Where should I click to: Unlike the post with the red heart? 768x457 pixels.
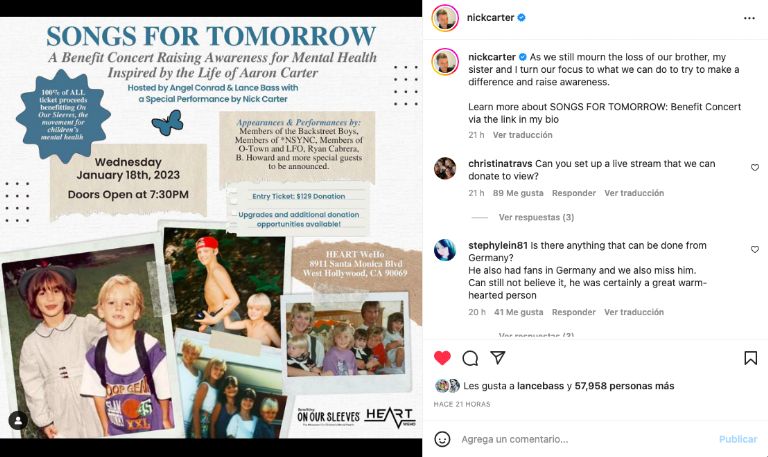coord(442,358)
